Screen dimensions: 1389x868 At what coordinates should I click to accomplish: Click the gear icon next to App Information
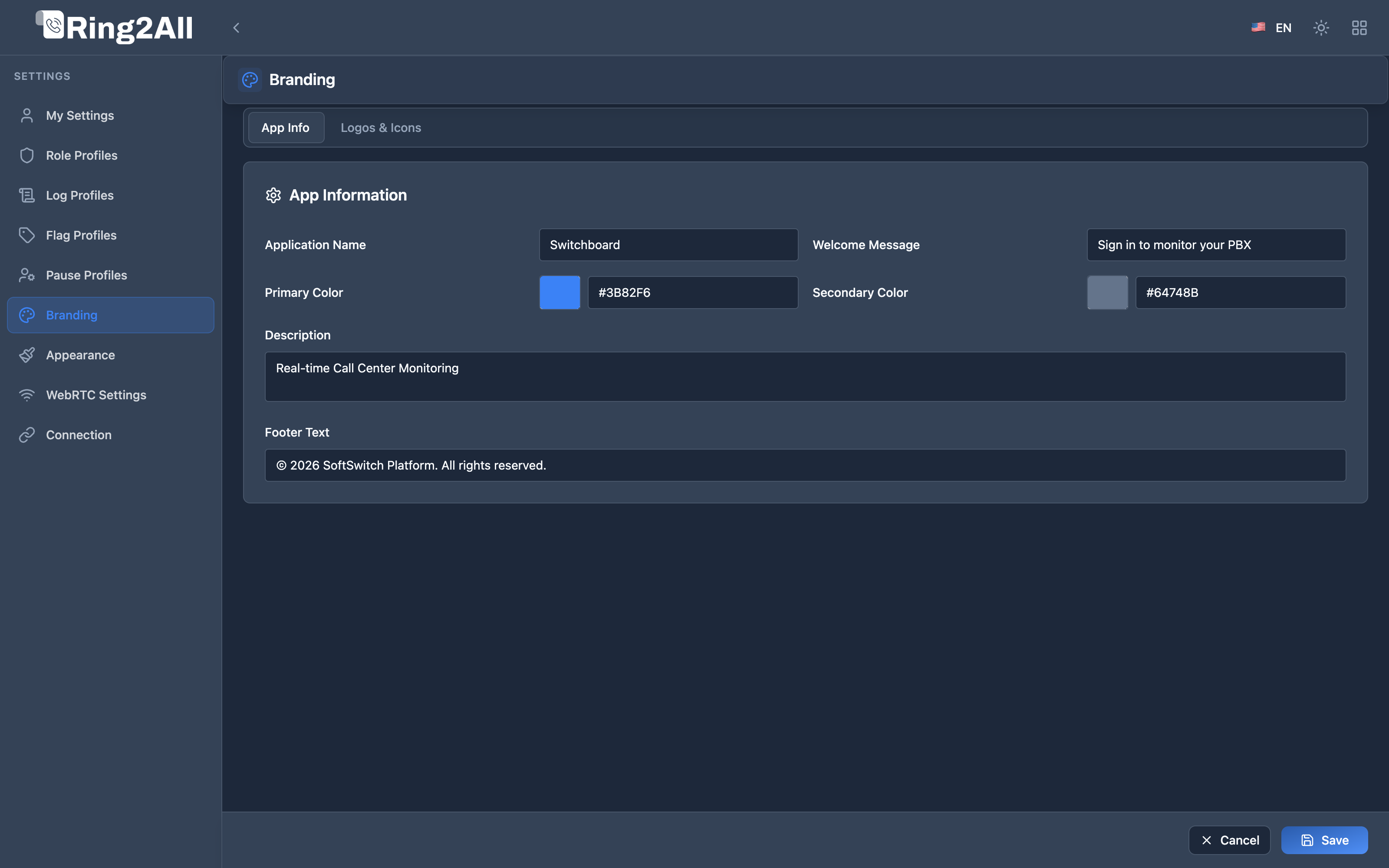pos(273,195)
